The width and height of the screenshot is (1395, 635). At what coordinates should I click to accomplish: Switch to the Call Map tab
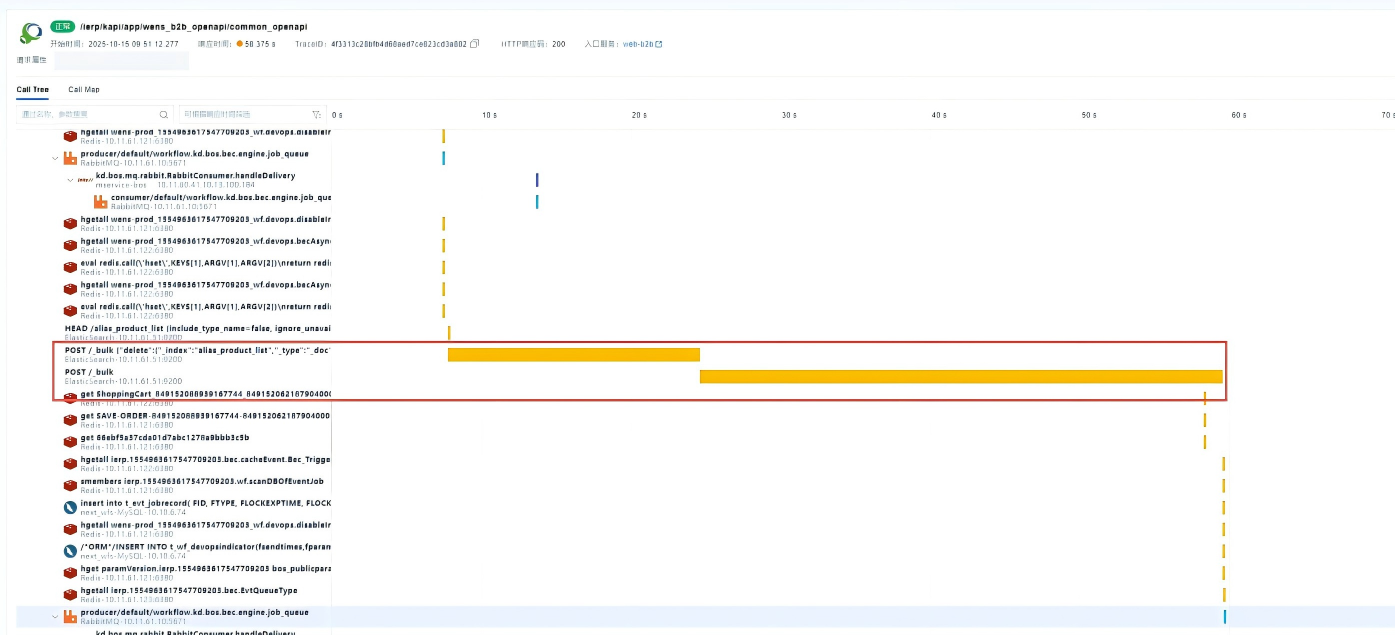pyautogui.click(x=84, y=90)
